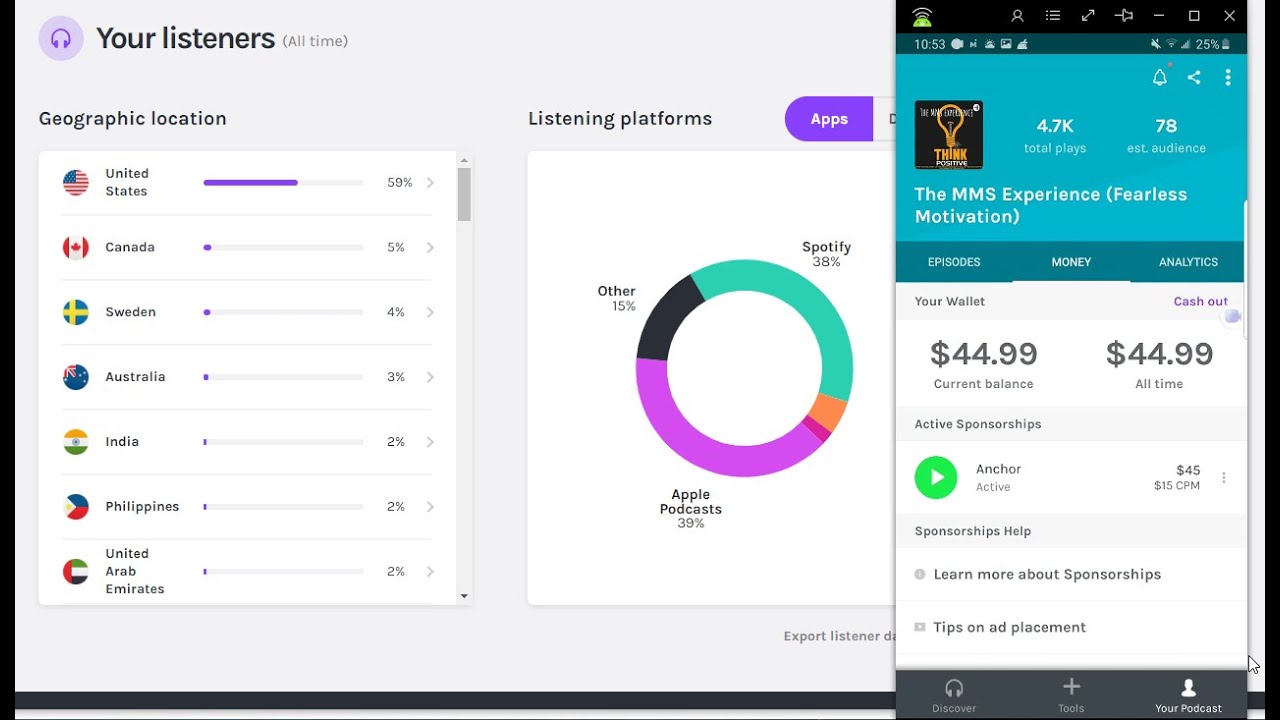1280x720 pixels.
Task: Expand the India row chevron
Action: 430,442
